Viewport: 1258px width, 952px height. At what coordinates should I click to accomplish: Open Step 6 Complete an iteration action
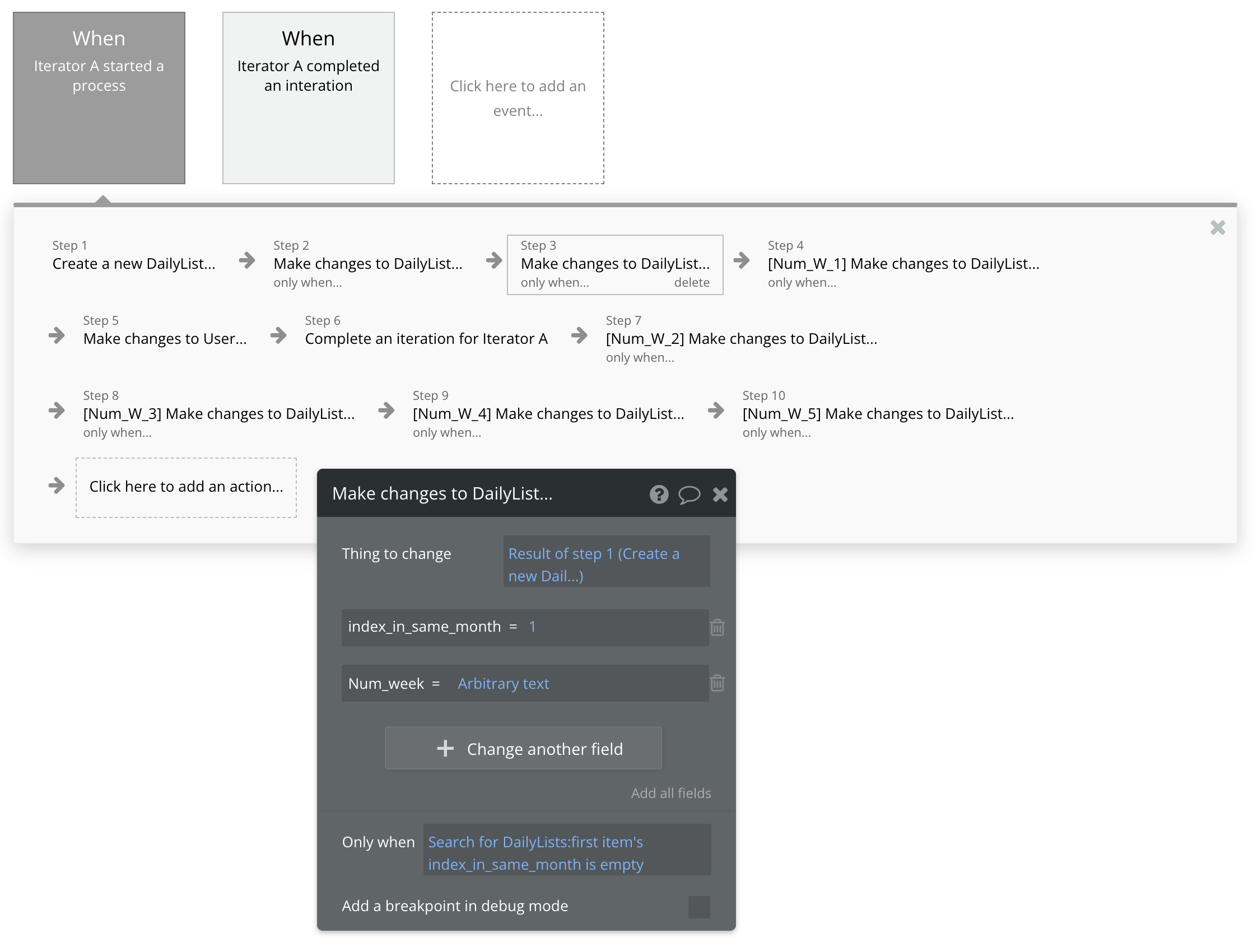(425, 339)
